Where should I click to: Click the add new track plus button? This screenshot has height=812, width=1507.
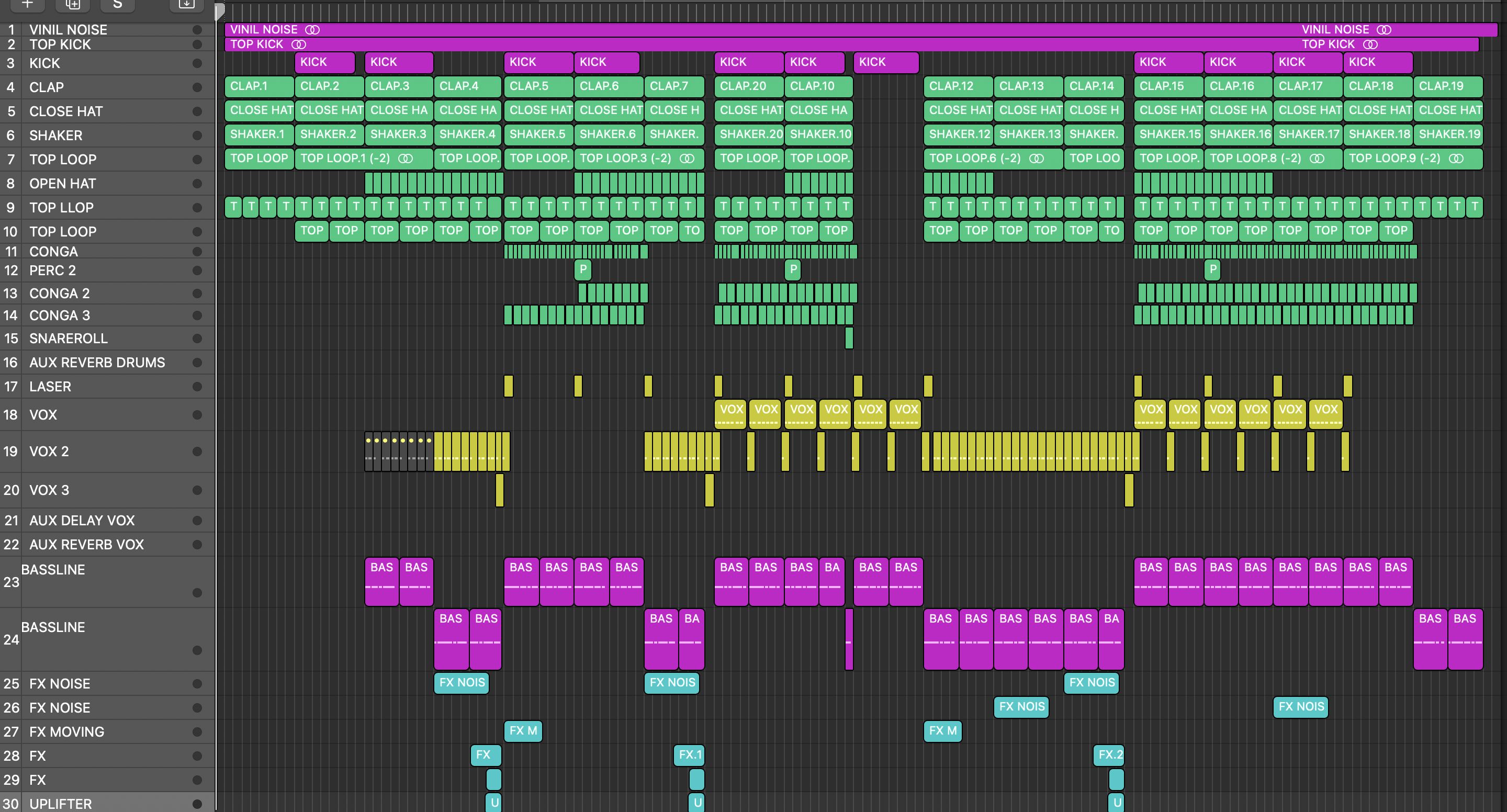[x=28, y=5]
